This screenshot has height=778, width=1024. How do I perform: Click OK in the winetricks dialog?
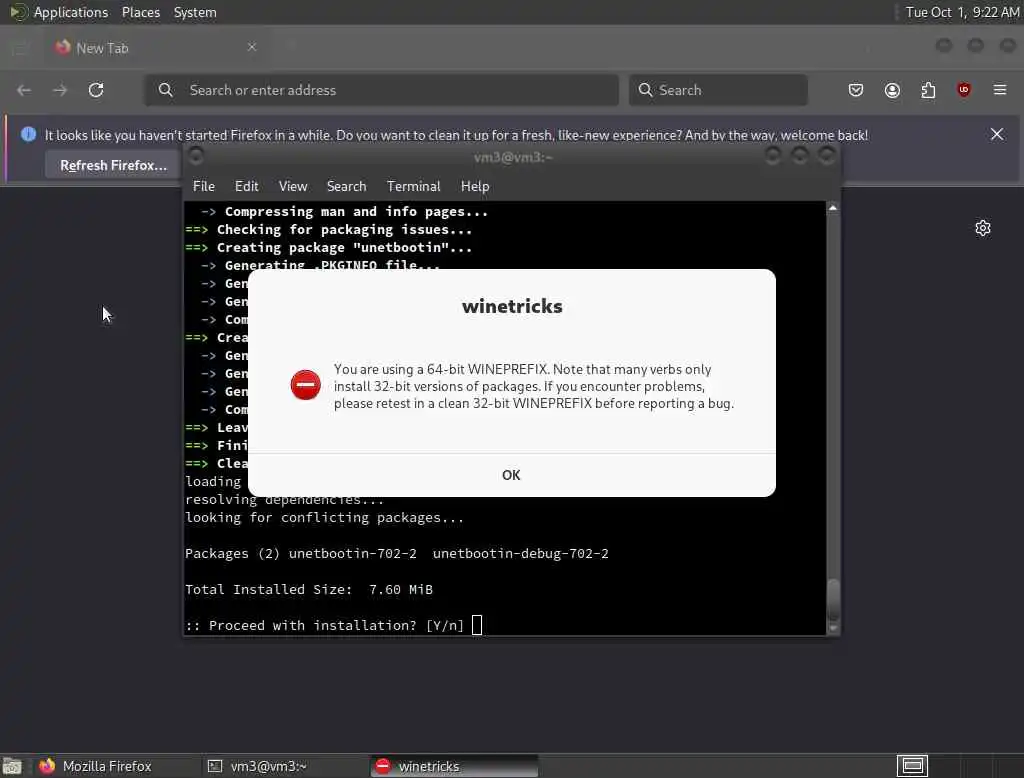click(x=511, y=475)
